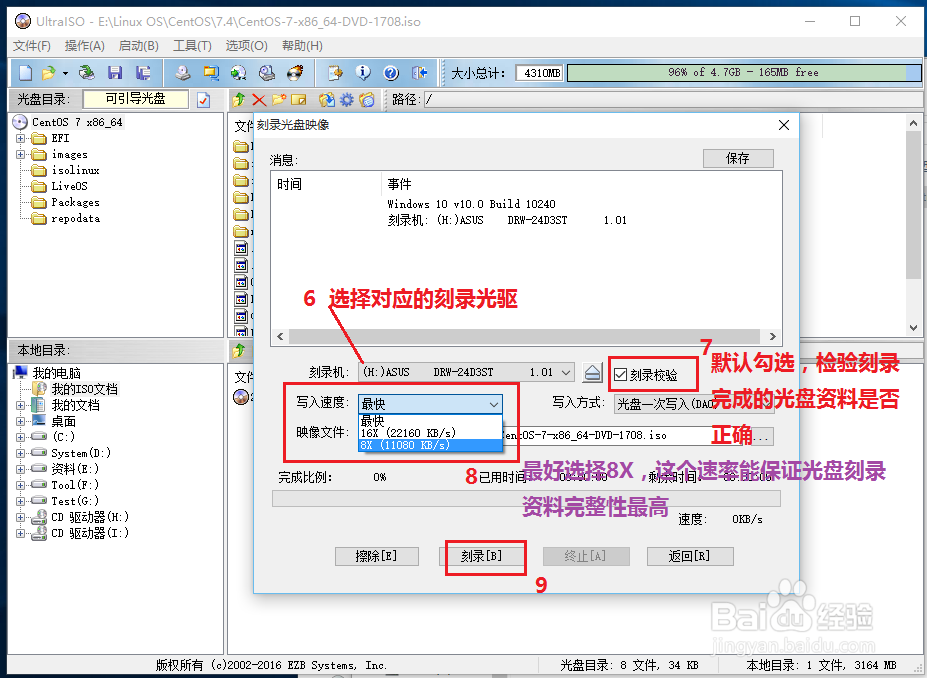Click the 路径 path input field

(672, 100)
